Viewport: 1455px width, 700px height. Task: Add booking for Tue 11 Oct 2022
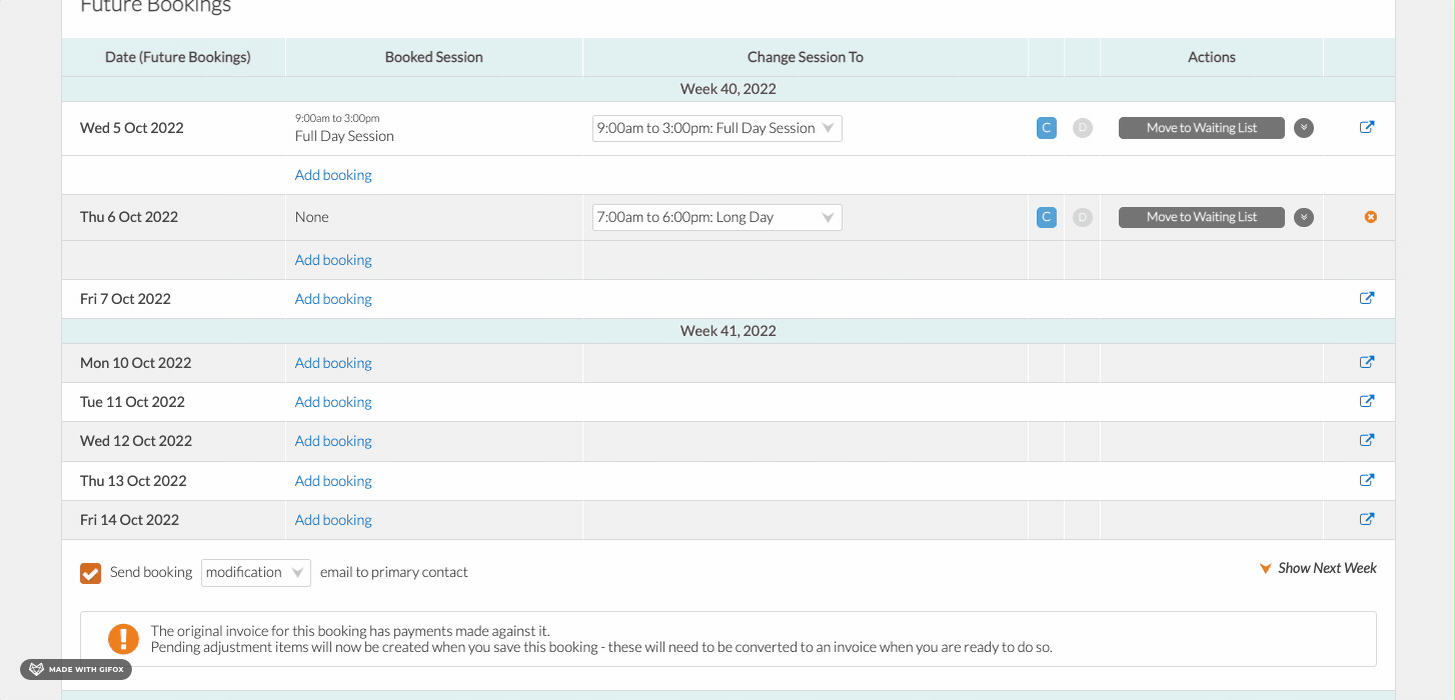click(x=333, y=402)
